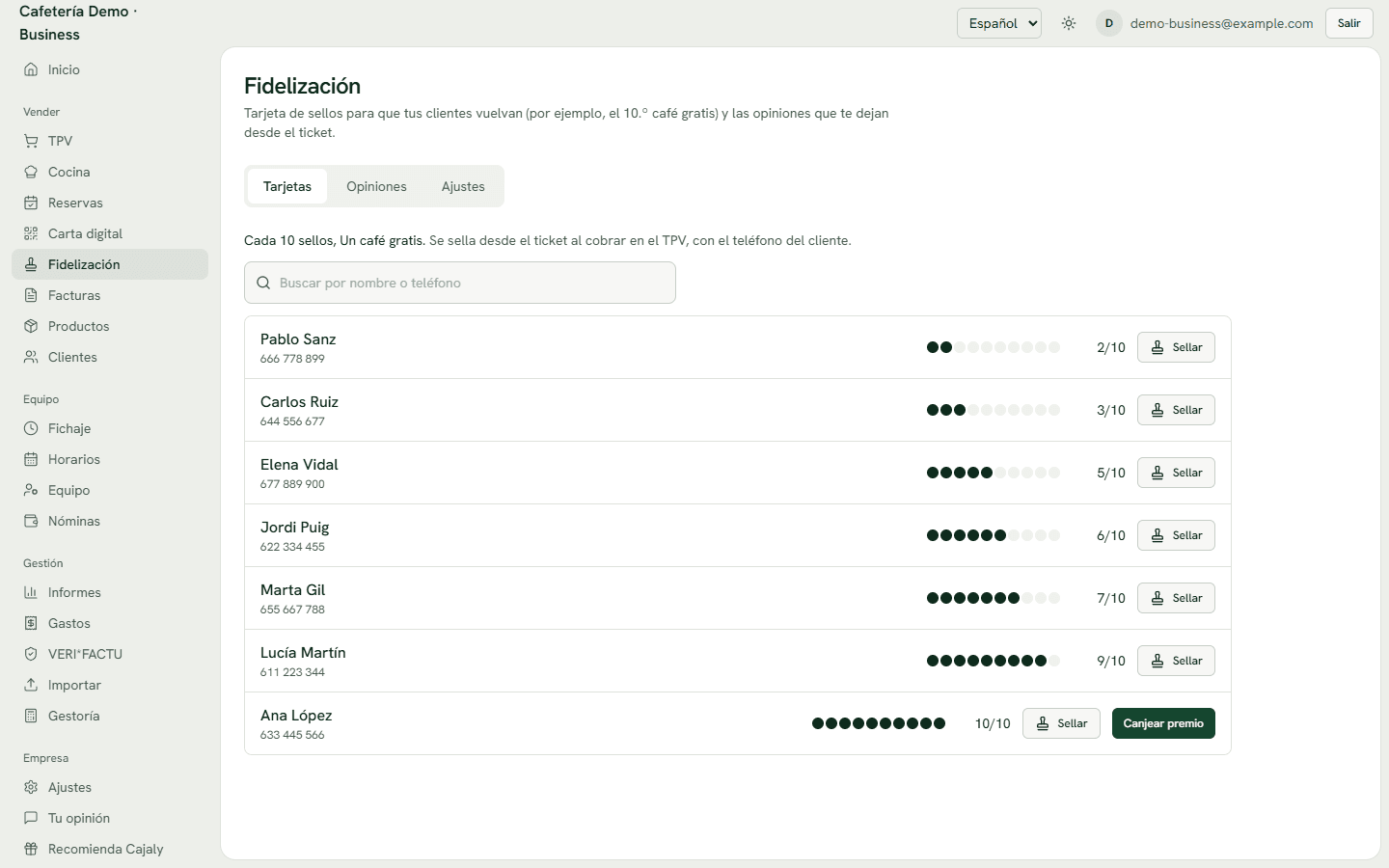The image size is (1389, 868).
Task: Click Jordi Puig customer name
Action: [295, 528]
